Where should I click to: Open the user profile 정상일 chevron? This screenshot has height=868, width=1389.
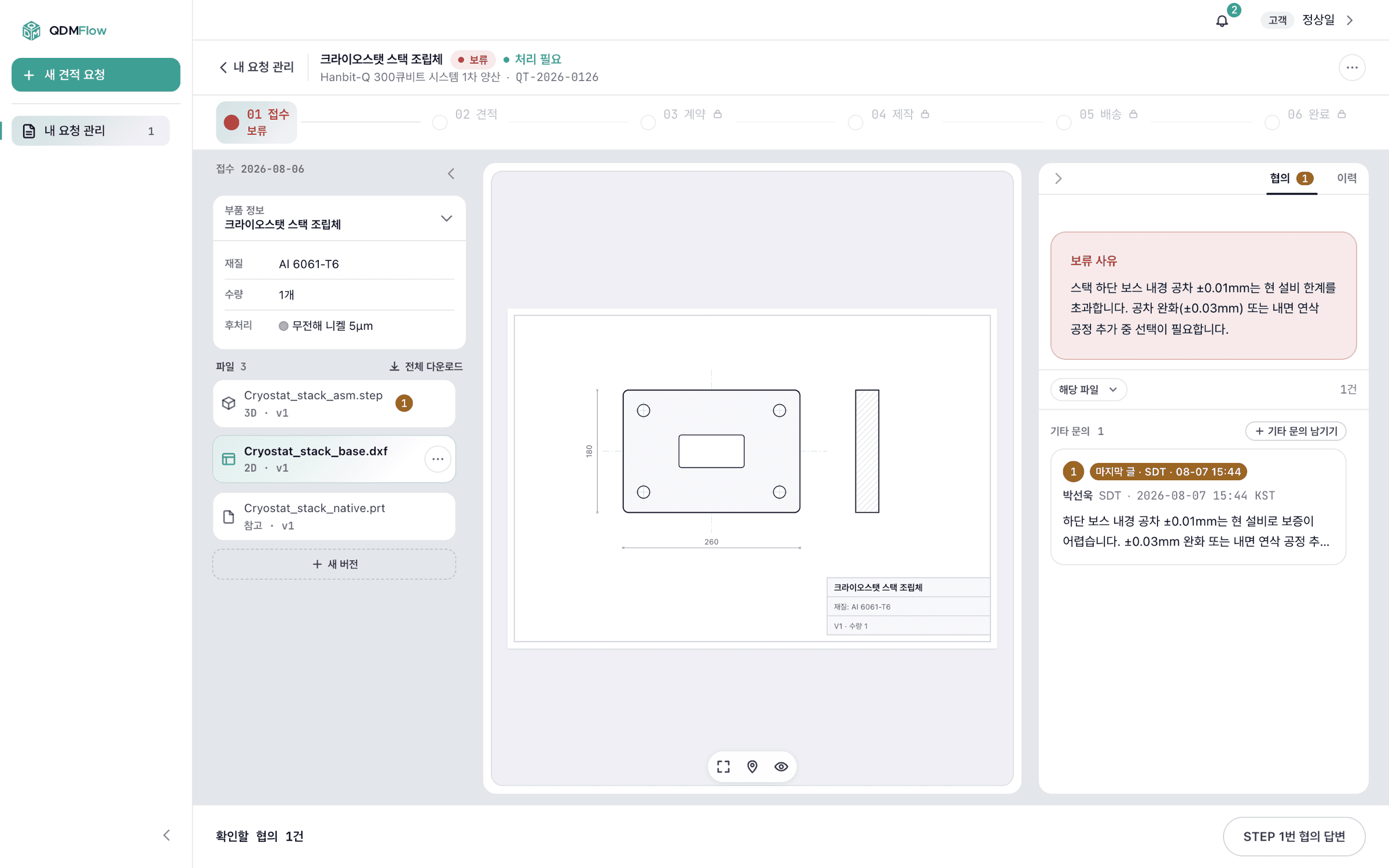1350,20
